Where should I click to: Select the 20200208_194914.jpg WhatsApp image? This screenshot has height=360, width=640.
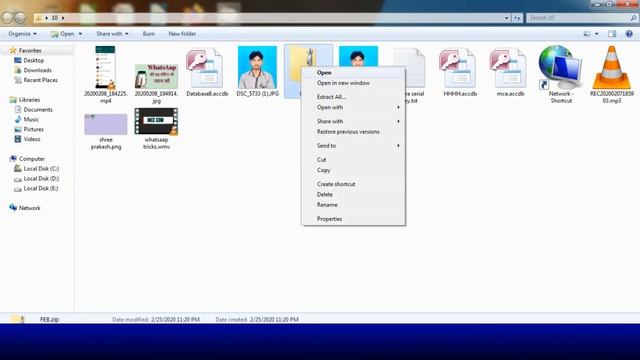(x=156, y=76)
